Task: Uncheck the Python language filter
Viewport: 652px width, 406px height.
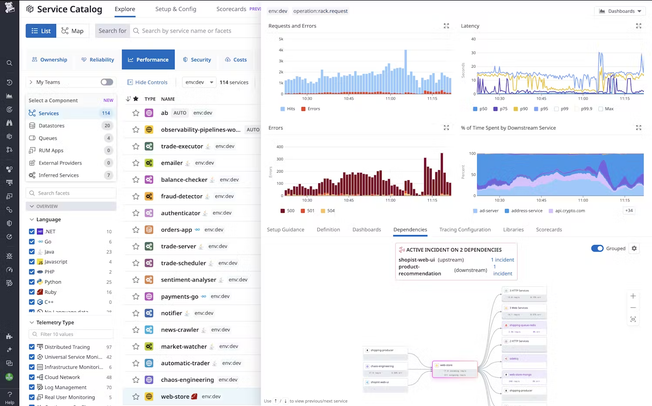Action: point(33,282)
